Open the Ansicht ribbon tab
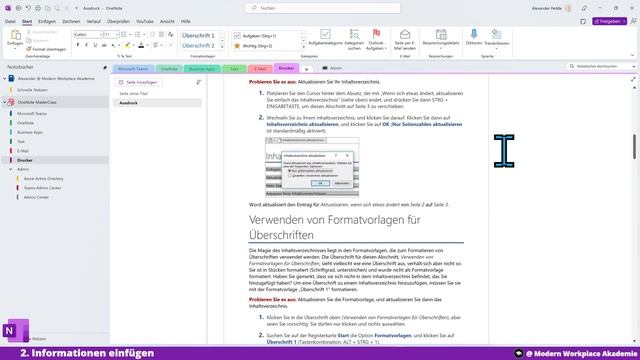The height and width of the screenshot is (360, 640). tap(167, 21)
